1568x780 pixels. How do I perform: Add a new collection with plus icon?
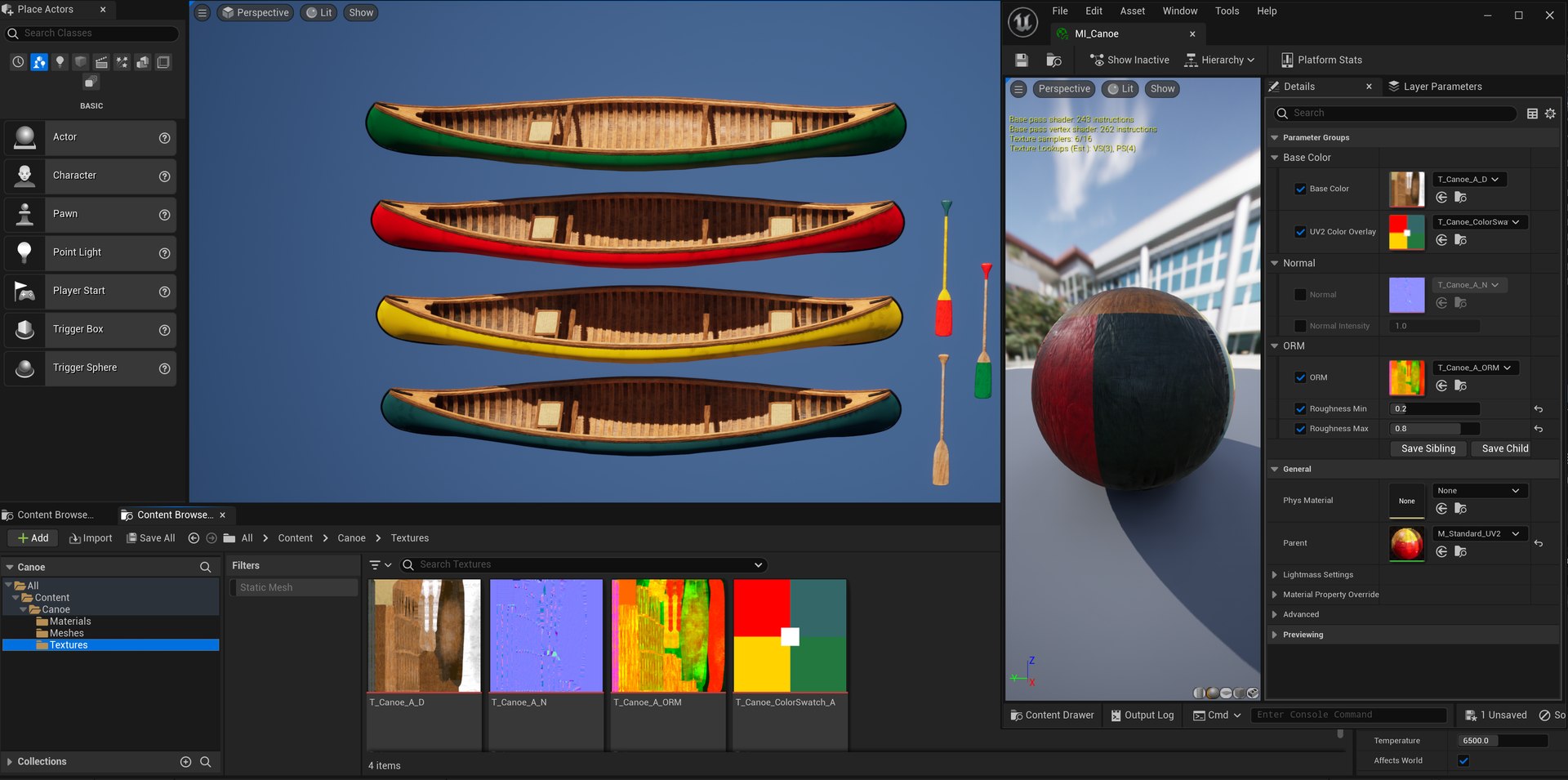tap(185, 761)
